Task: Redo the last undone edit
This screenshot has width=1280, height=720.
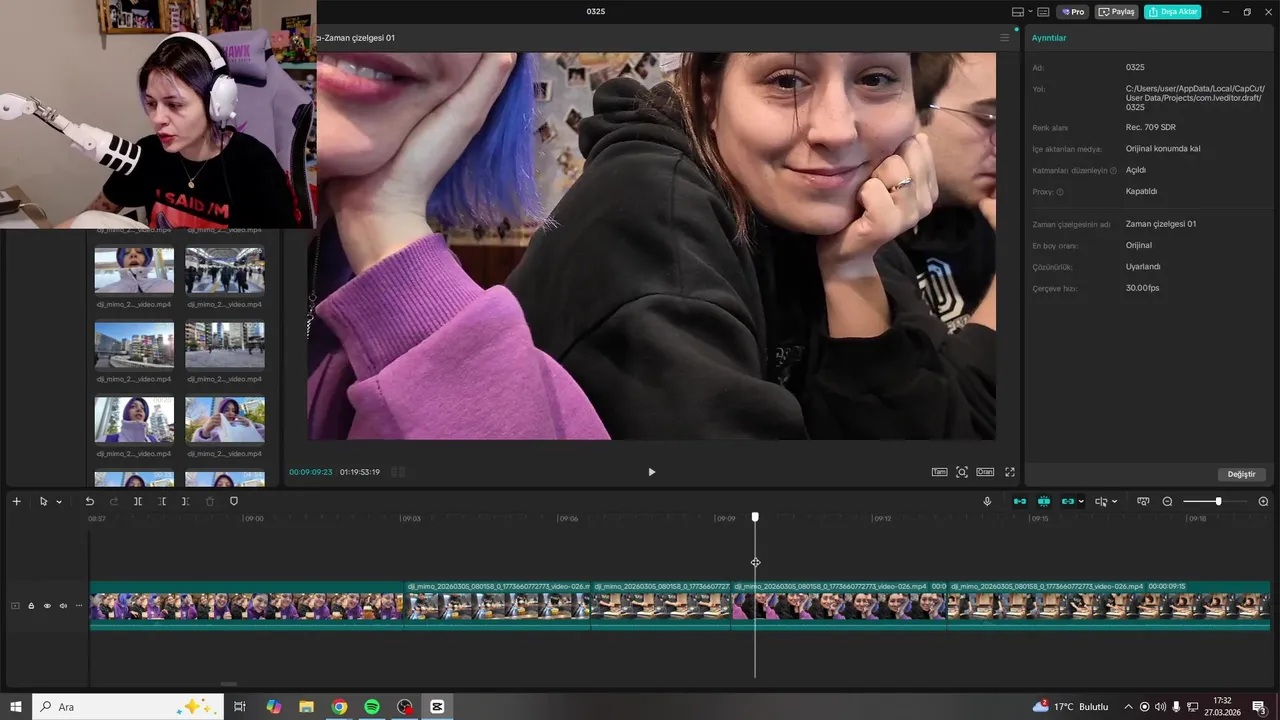Action: coord(113,501)
